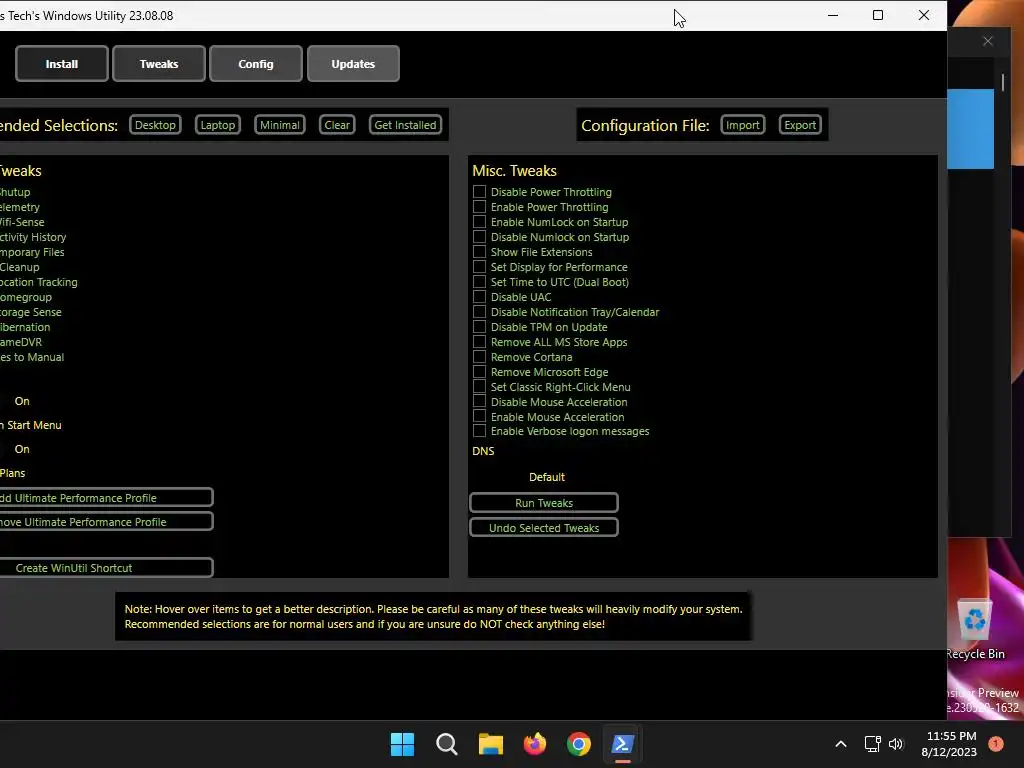Check Disable TPM on Update

coord(479,327)
